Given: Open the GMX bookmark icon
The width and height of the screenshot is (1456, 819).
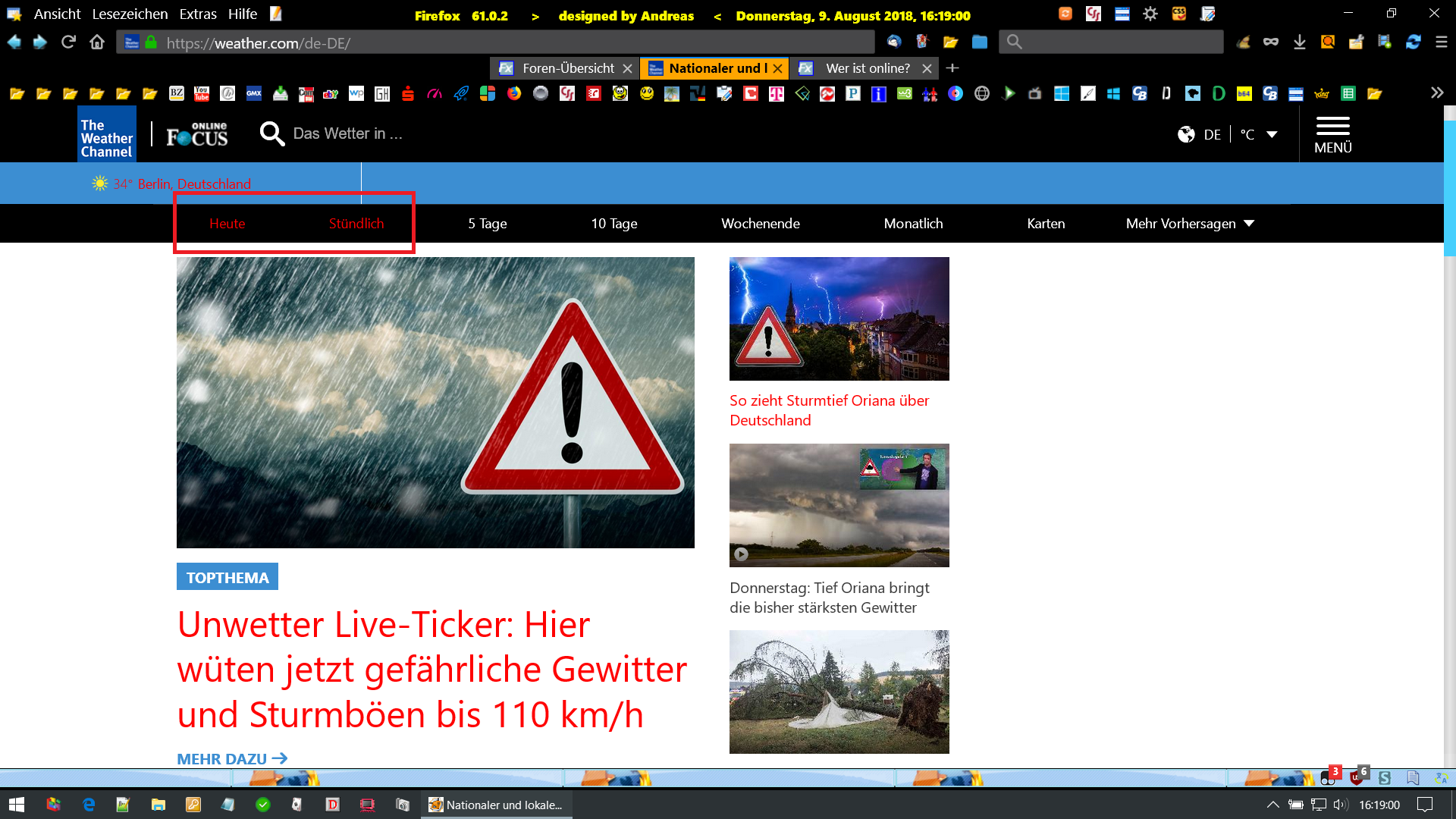Looking at the screenshot, I should click(254, 94).
